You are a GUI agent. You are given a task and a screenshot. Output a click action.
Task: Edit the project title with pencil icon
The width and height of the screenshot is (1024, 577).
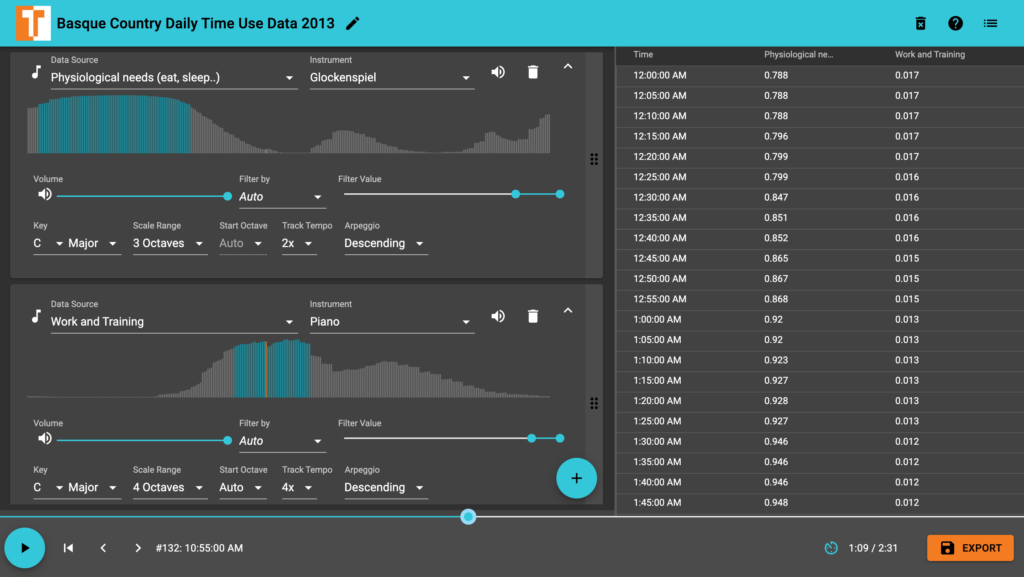(353, 23)
